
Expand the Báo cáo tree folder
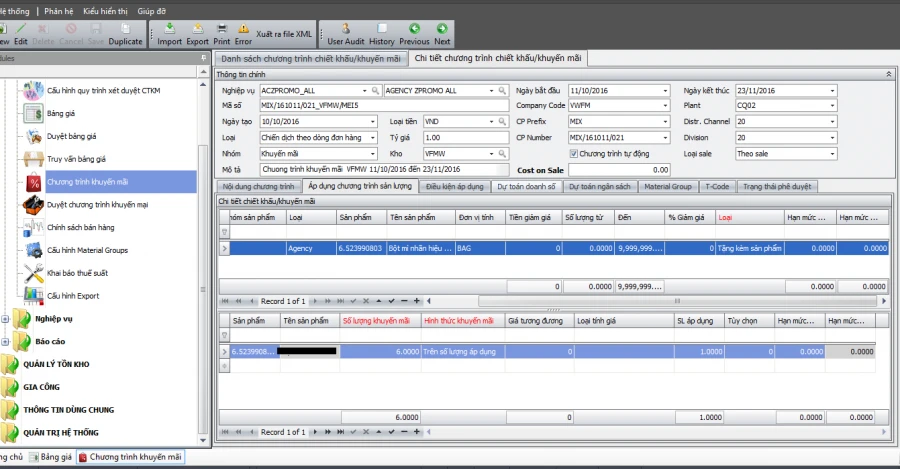click(x=5, y=342)
